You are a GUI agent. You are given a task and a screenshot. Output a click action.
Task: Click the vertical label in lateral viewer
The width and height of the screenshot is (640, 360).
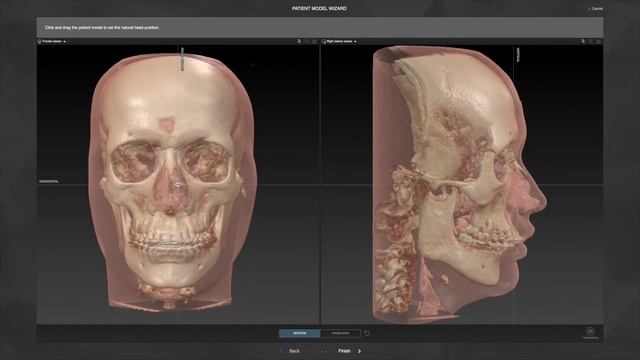[x=518, y=55]
